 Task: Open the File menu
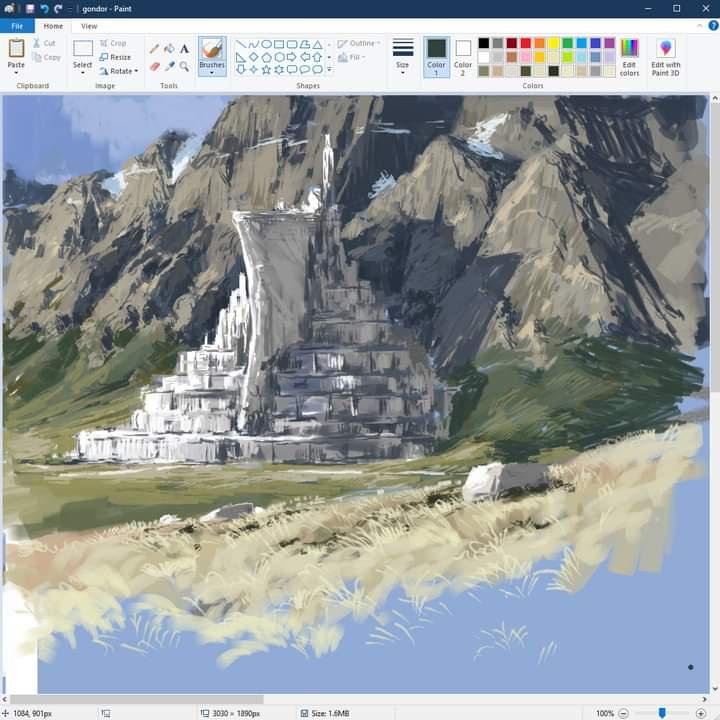(17, 26)
